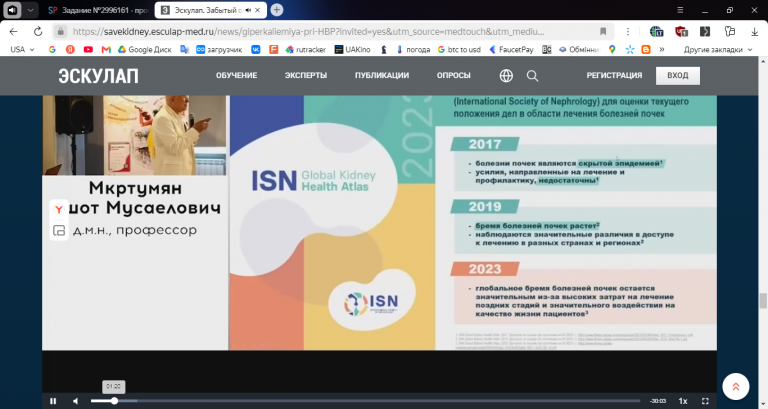Open the translator bookmark icon
The image size is (768, 409).
pyautogui.click(x=184, y=49)
